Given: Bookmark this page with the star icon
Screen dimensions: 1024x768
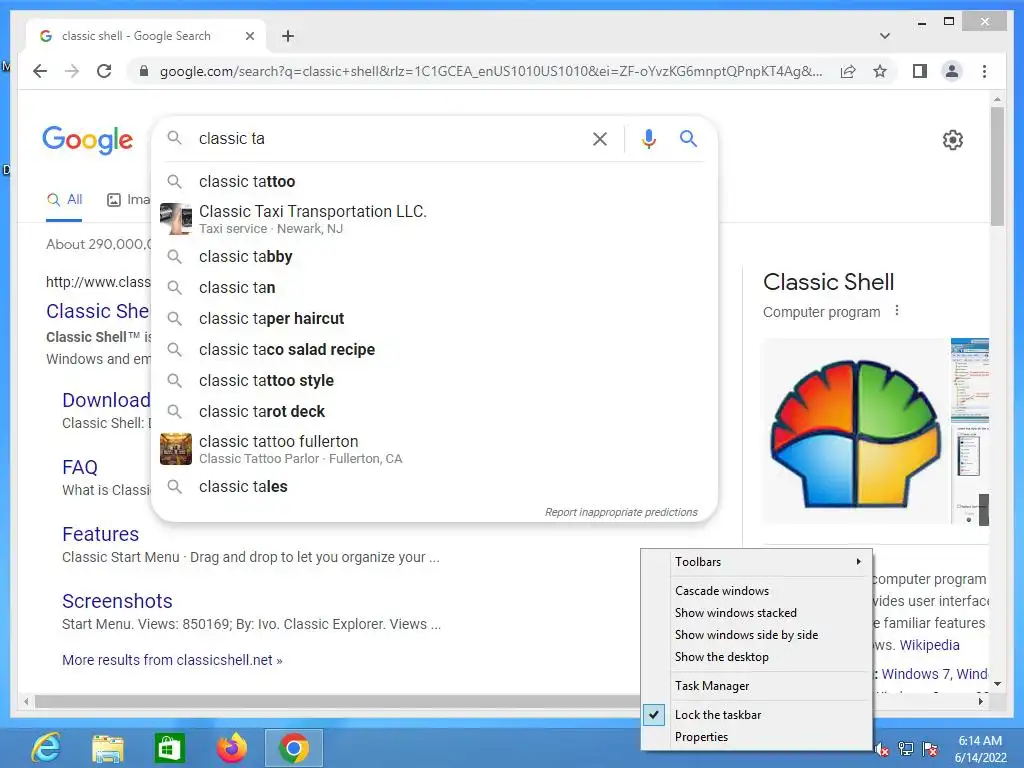Looking at the screenshot, I should click(880, 71).
